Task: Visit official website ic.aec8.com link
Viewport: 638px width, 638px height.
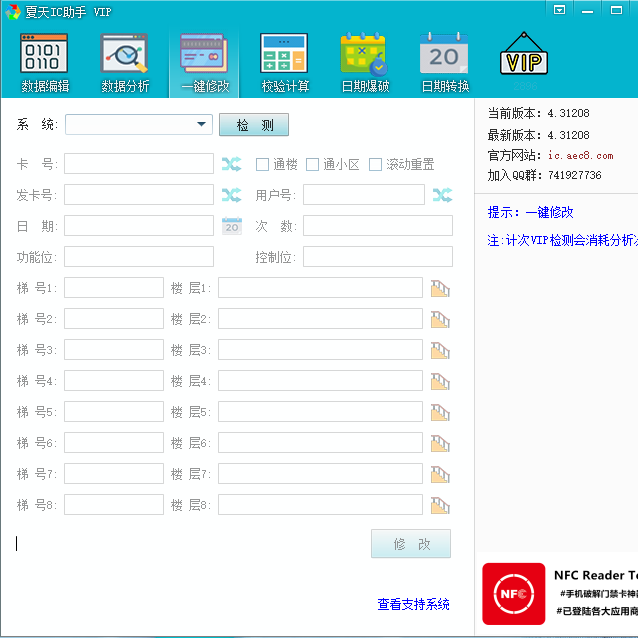Action: pyautogui.click(x=580, y=155)
